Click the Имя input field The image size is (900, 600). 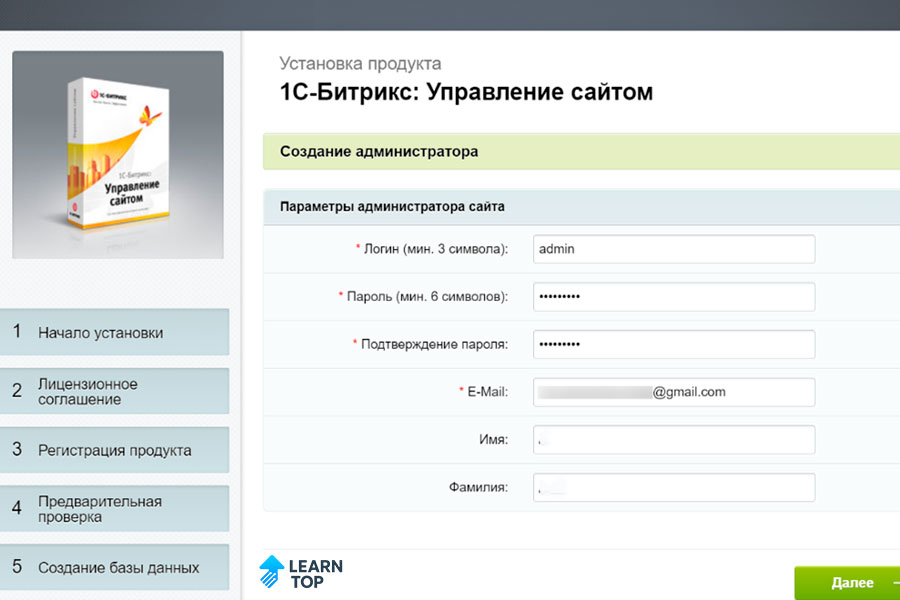coord(674,440)
